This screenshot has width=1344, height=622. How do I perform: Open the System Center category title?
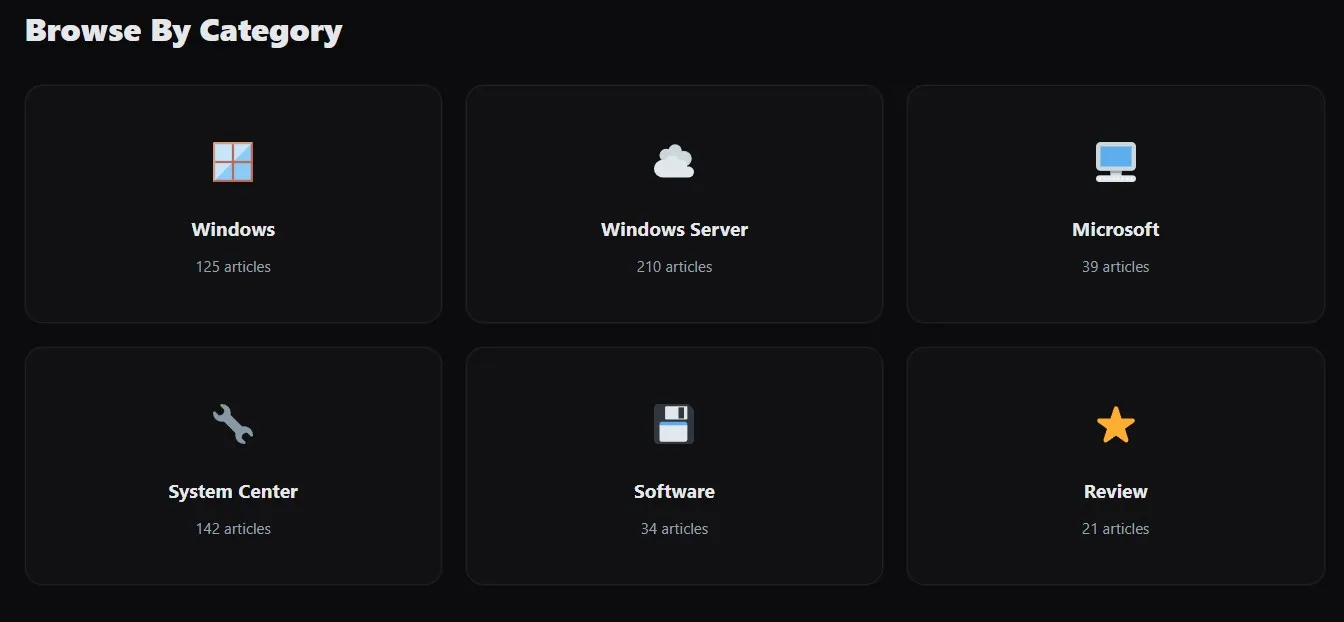pyautogui.click(x=233, y=491)
